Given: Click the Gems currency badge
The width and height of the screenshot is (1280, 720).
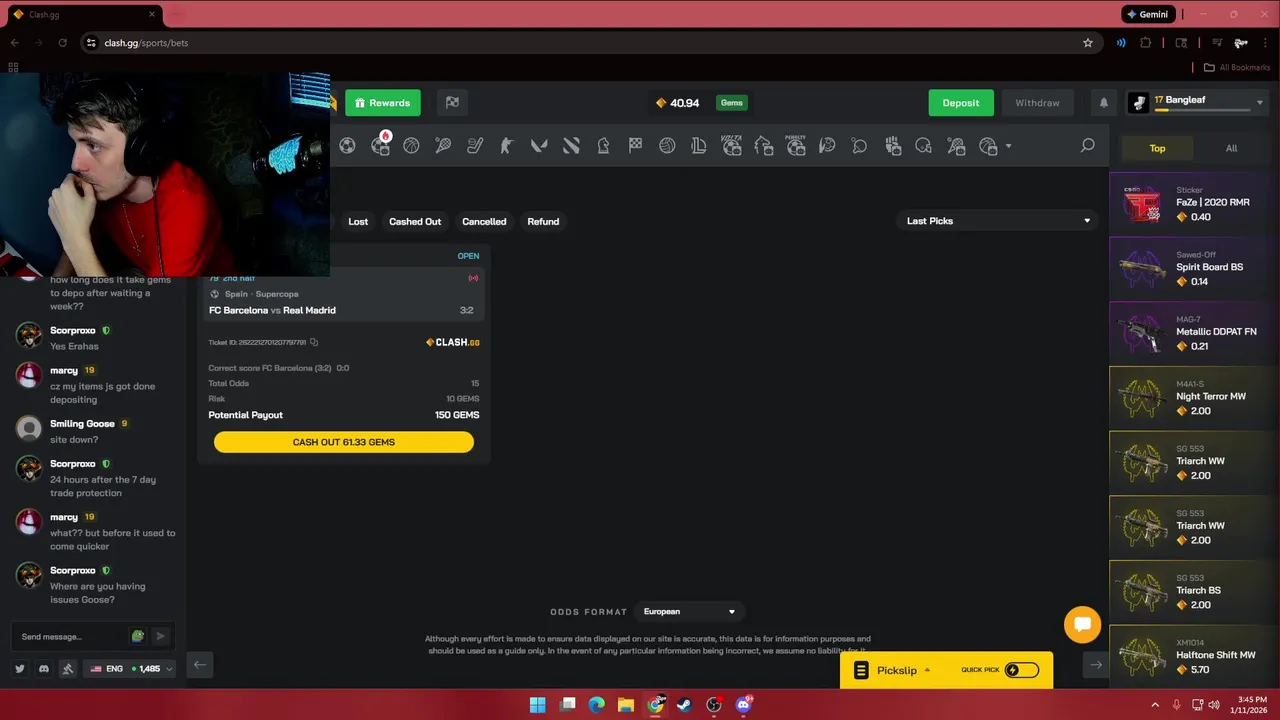Looking at the screenshot, I should click(732, 103).
